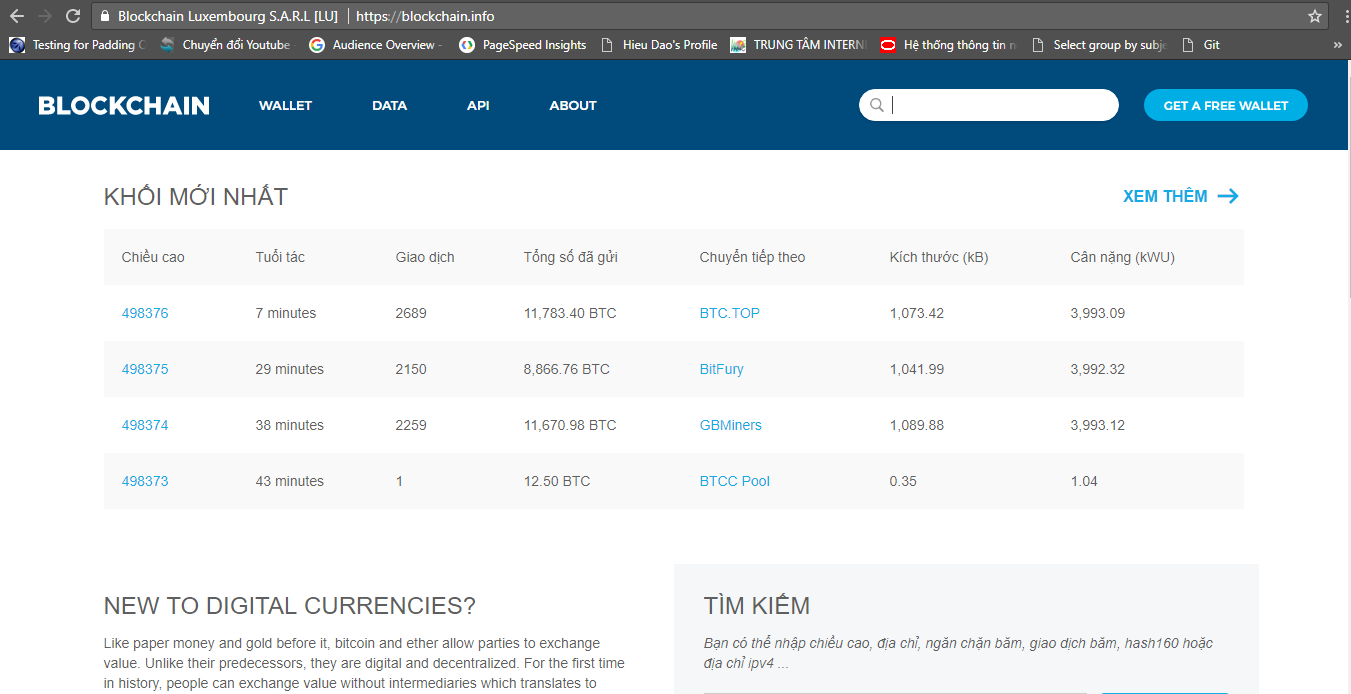Click the arrow next to Xem Thêm
Viewport: 1351px width, 694px height.
point(1228,196)
